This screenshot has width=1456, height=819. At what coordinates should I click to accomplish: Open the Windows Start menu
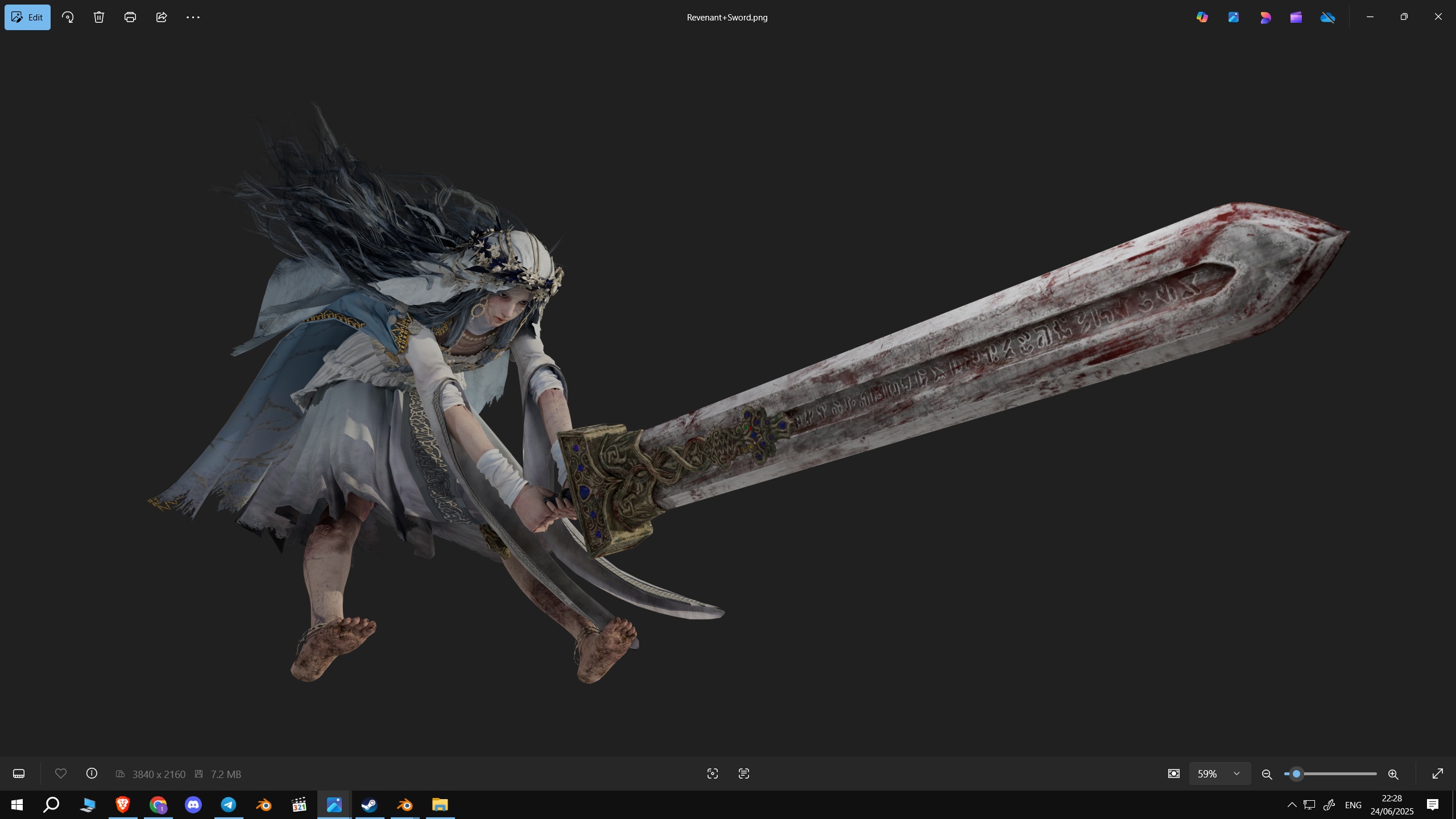click(x=16, y=805)
